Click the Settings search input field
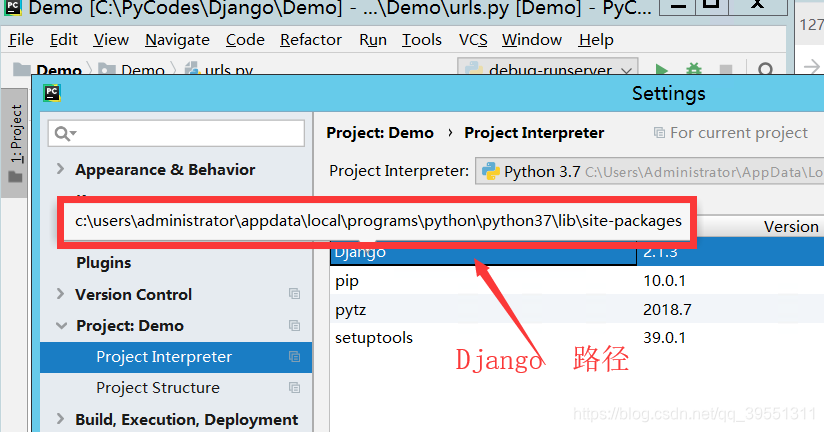 pos(176,133)
